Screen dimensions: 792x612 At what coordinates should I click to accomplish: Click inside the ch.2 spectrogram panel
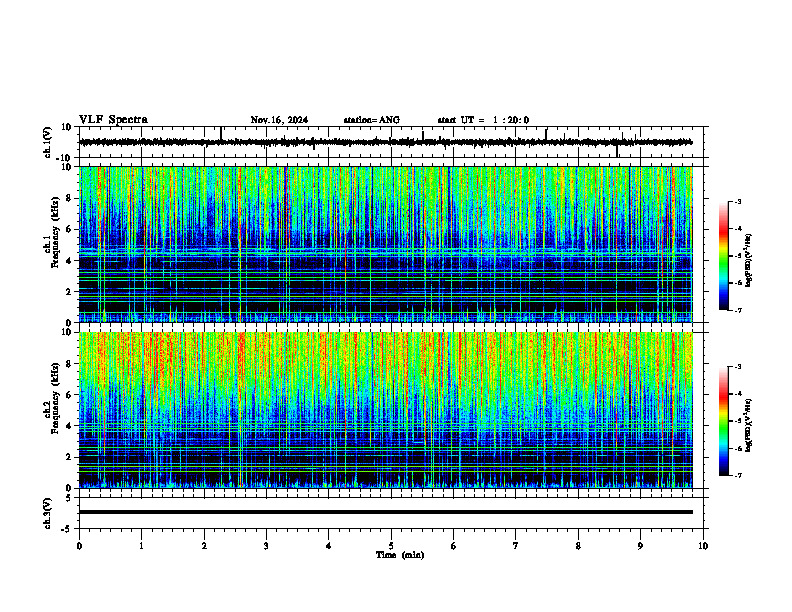coord(386,410)
